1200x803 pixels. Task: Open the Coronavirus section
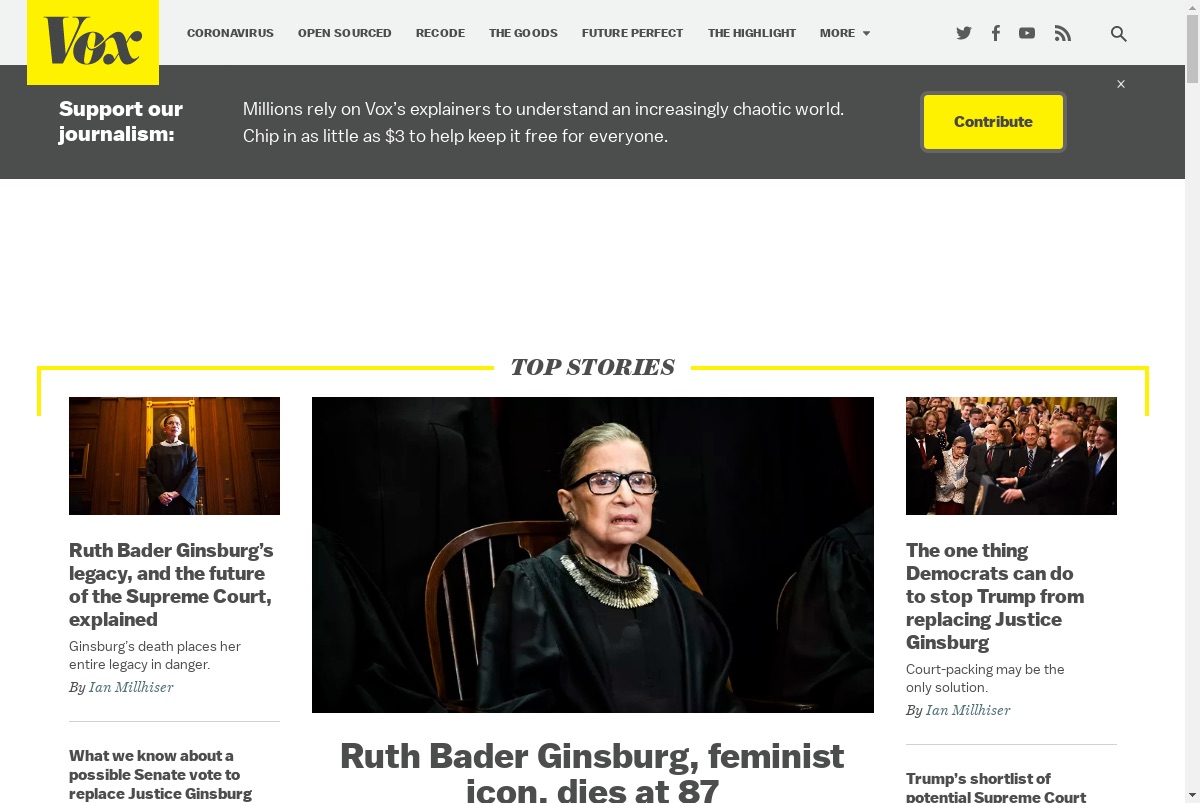pyautogui.click(x=230, y=33)
